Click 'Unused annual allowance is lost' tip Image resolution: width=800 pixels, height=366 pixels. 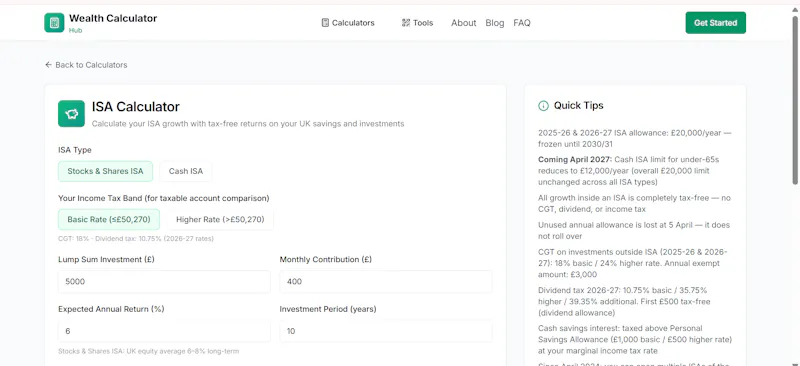634,231
